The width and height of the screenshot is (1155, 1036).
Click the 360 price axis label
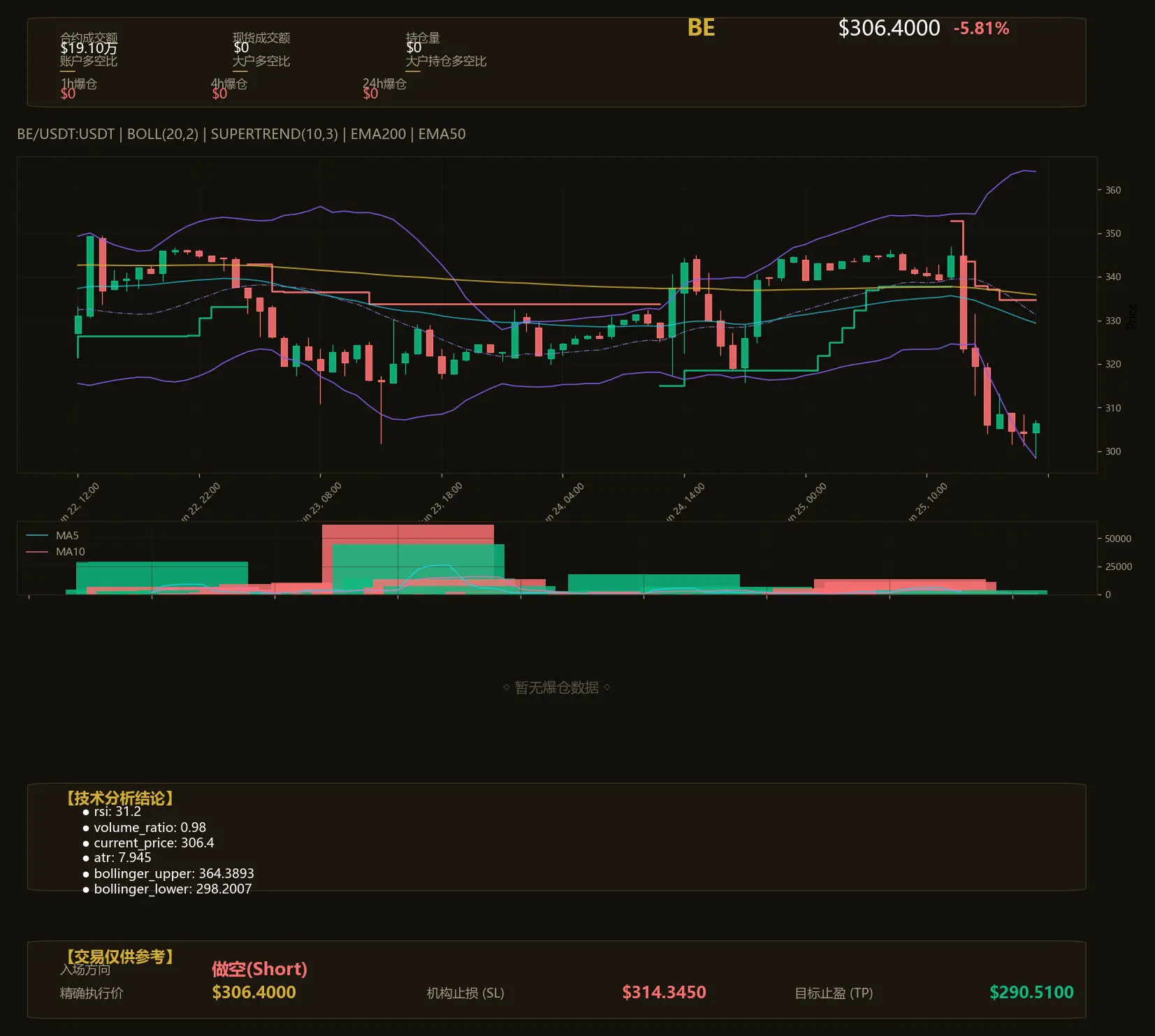(x=1113, y=190)
